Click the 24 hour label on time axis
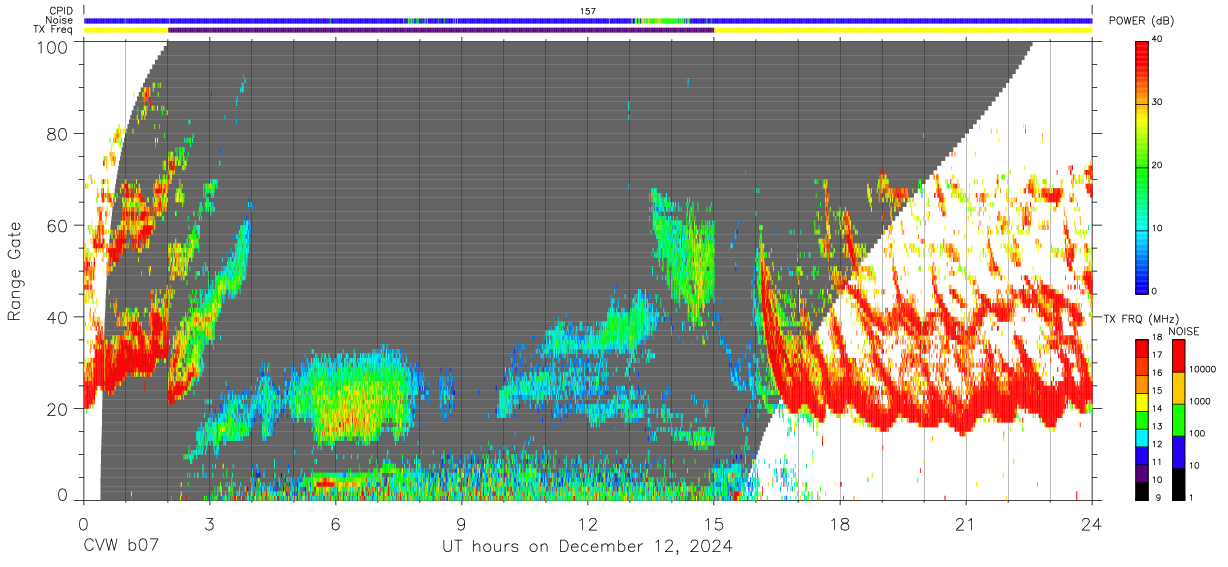 tap(1092, 524)
